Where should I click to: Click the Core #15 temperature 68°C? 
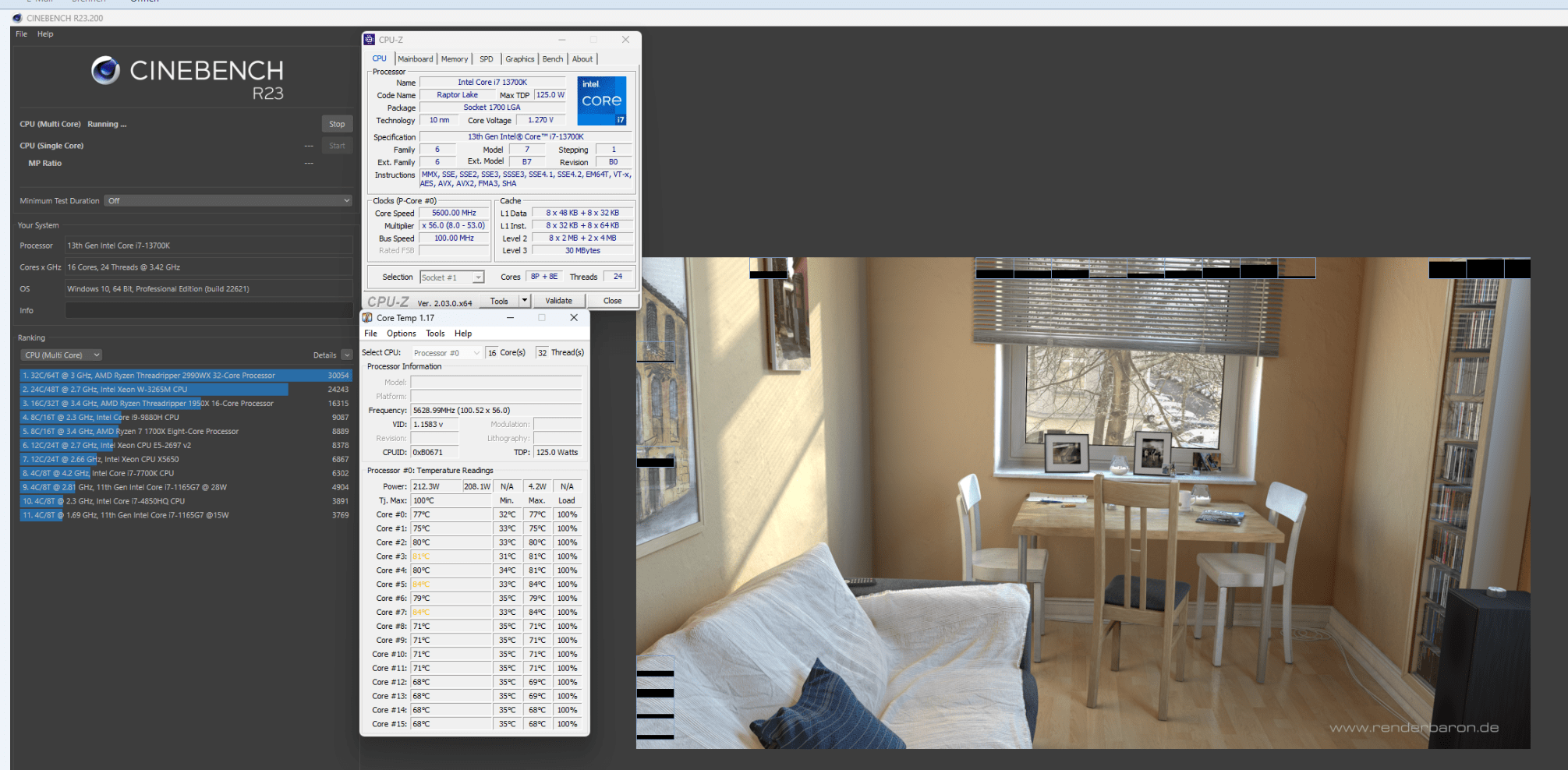451,724
